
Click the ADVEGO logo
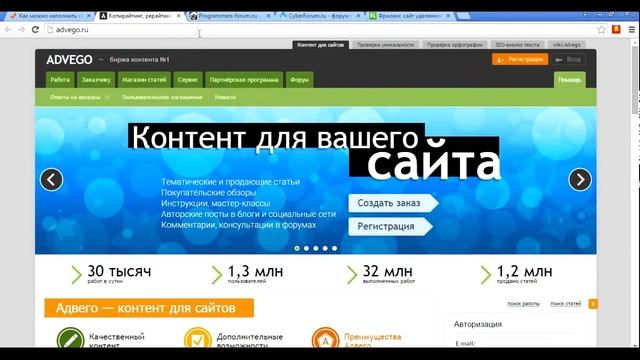(x=69, y=60)
